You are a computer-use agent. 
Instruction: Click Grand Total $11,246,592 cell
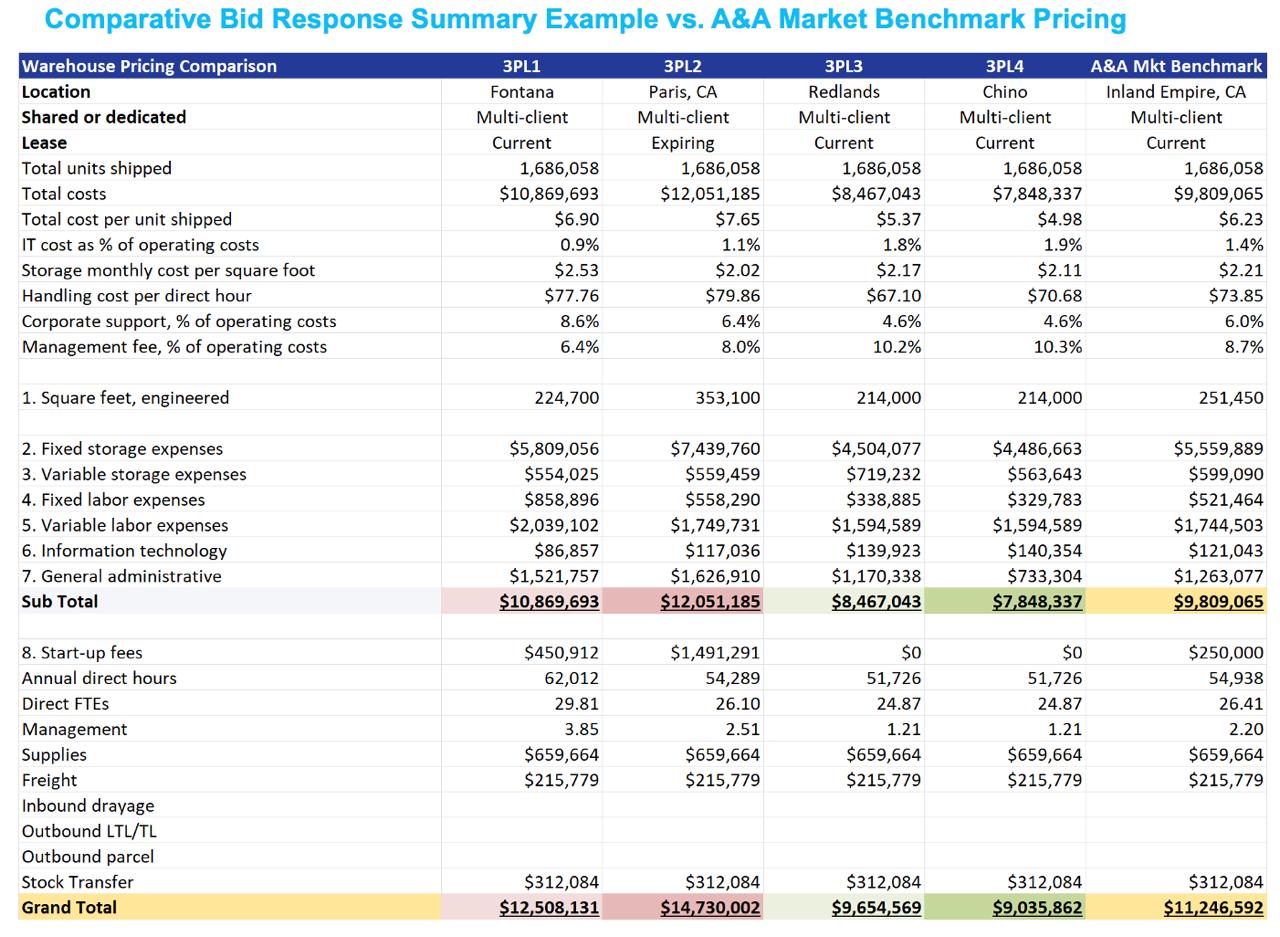pyautogui.click(x=1176, y=907)
